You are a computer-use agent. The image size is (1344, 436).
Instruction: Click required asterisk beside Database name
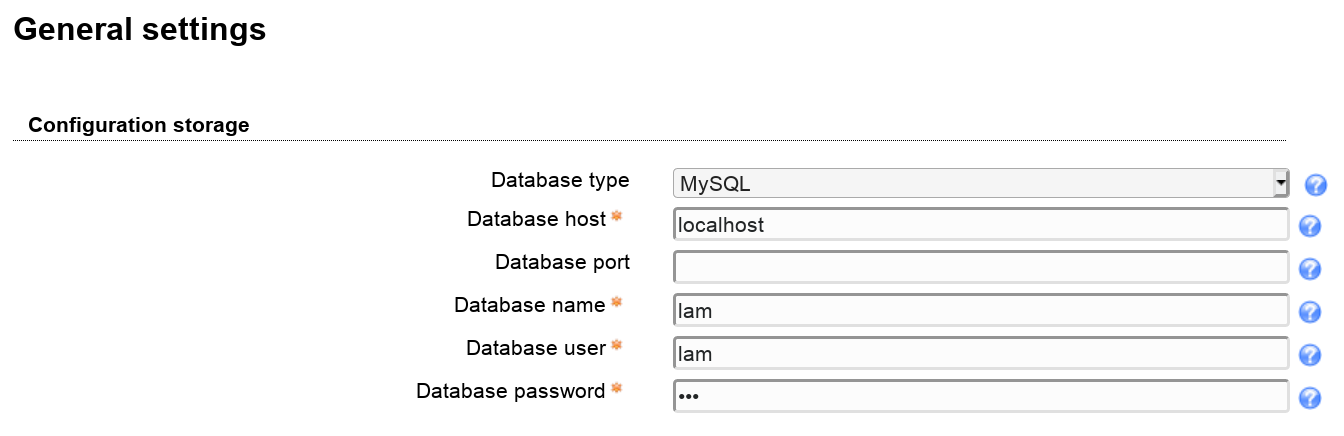click(x=617, y=302)
